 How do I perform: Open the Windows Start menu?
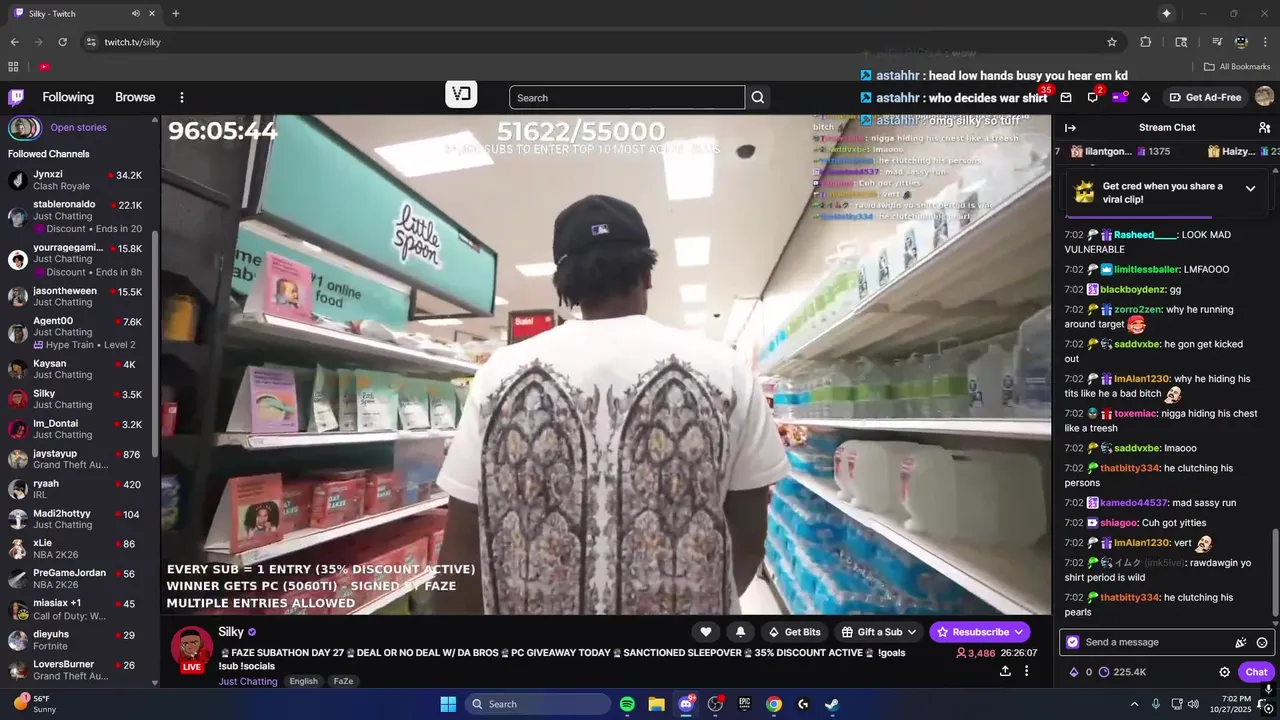point(448,704)
